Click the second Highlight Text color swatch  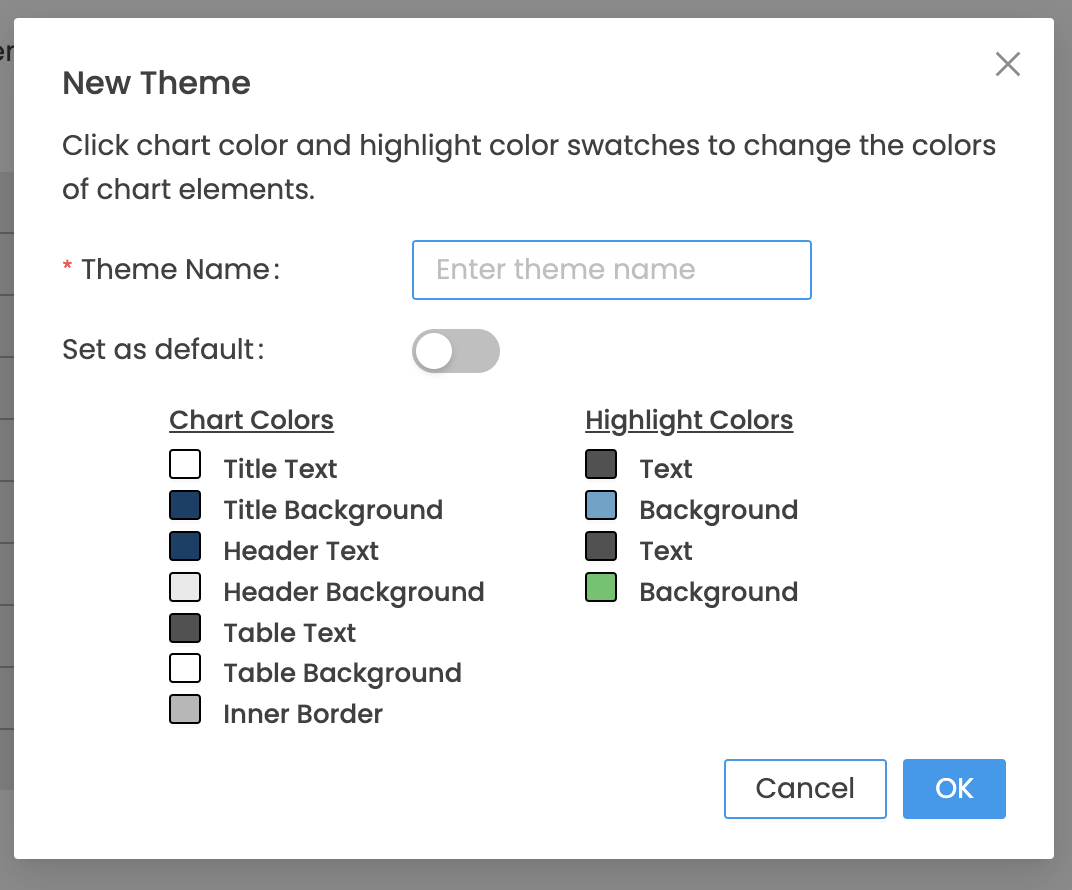click(601, 547)
